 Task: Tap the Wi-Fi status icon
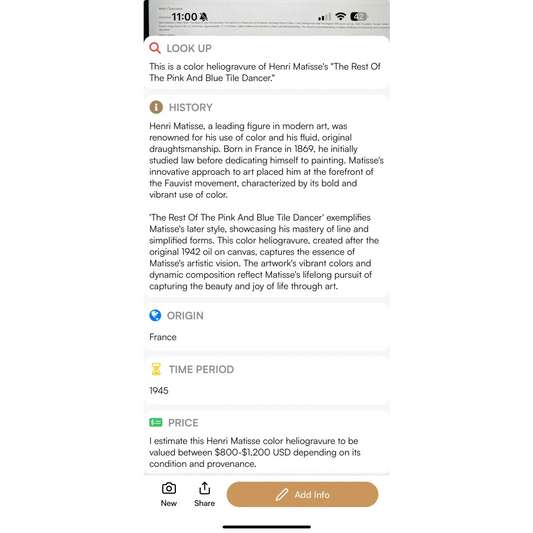[x=340, y=16]
